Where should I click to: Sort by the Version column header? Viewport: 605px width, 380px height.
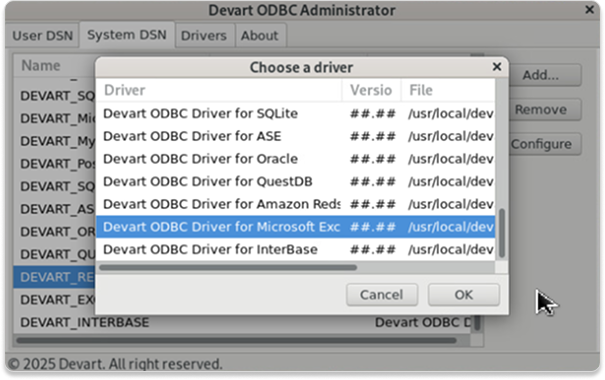pyautogui.click(x=371, y=90)
